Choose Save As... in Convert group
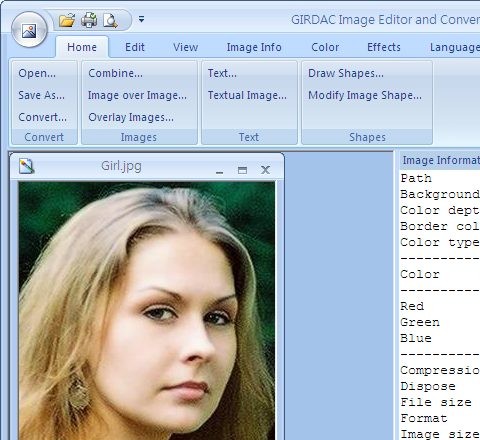This screenshot has height=440, width=480. (42, 95)
